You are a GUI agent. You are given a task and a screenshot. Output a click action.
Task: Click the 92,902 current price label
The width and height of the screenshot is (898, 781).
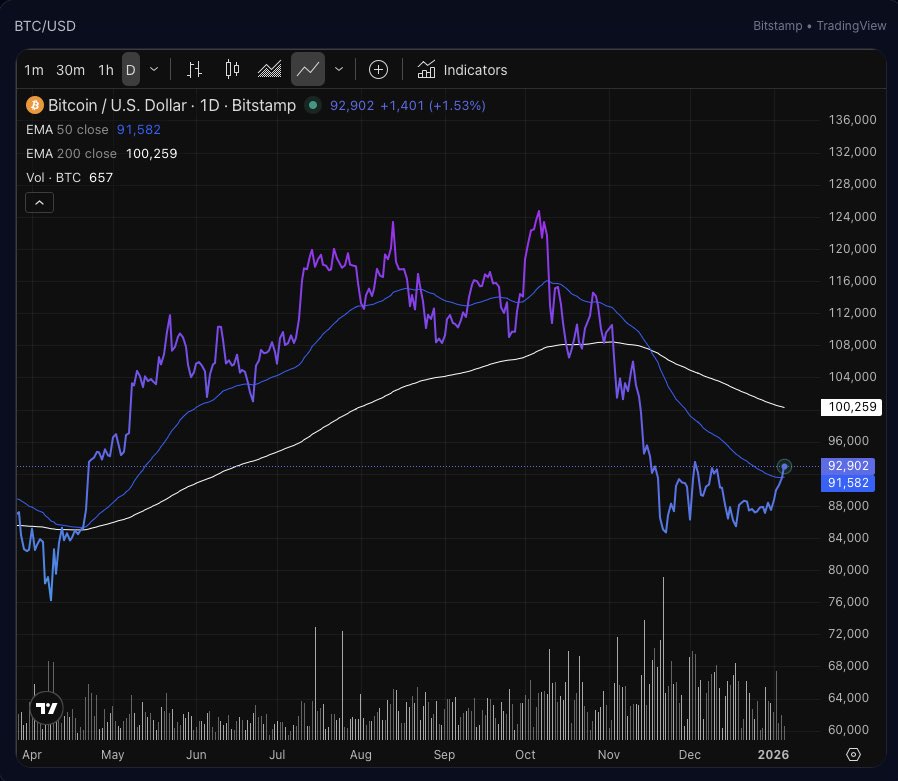click(x=848, y=466)
